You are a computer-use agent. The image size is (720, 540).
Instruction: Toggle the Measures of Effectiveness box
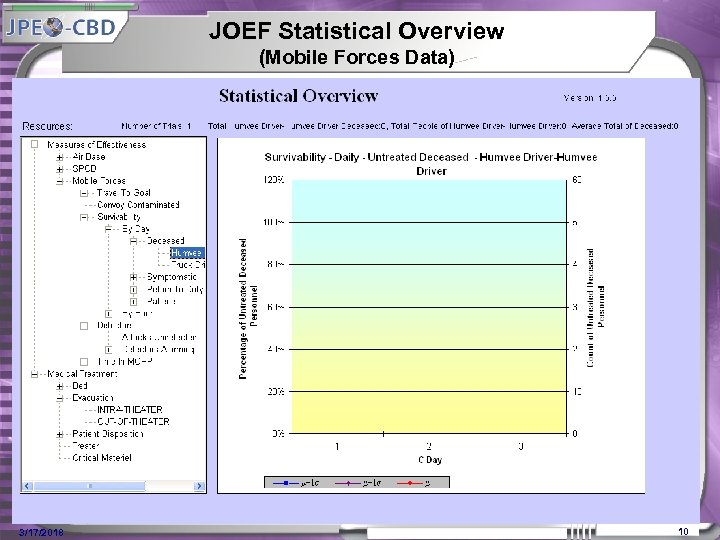34,144
